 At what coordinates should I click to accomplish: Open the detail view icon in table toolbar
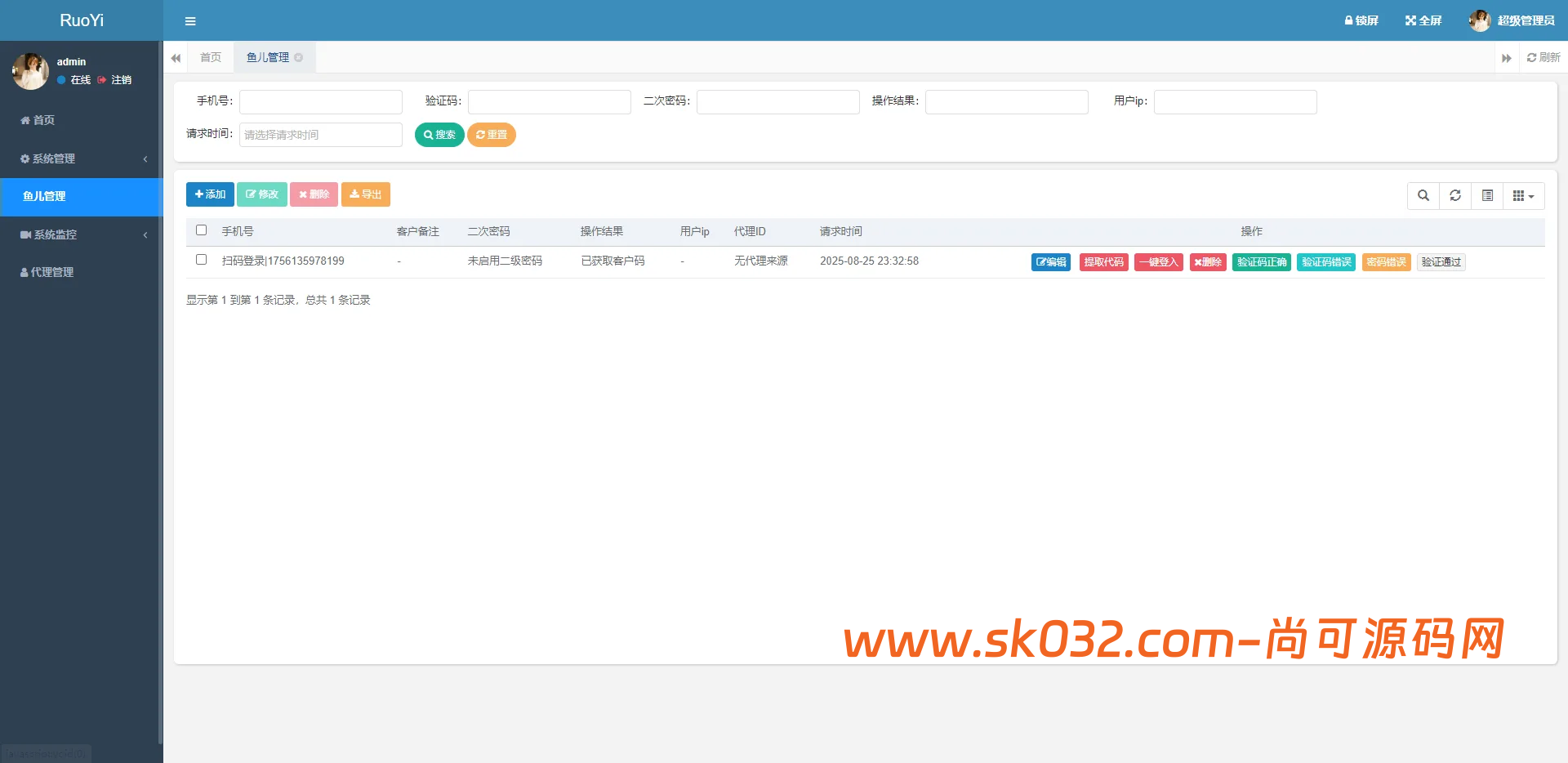pos(1486,196)
